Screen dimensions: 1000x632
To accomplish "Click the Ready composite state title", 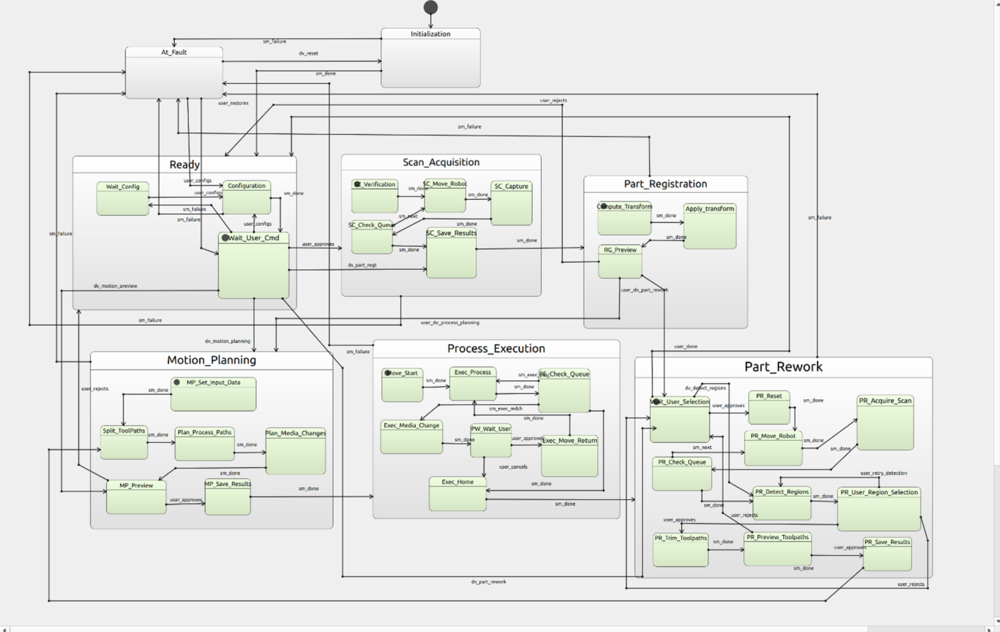I will pos(184,165).
